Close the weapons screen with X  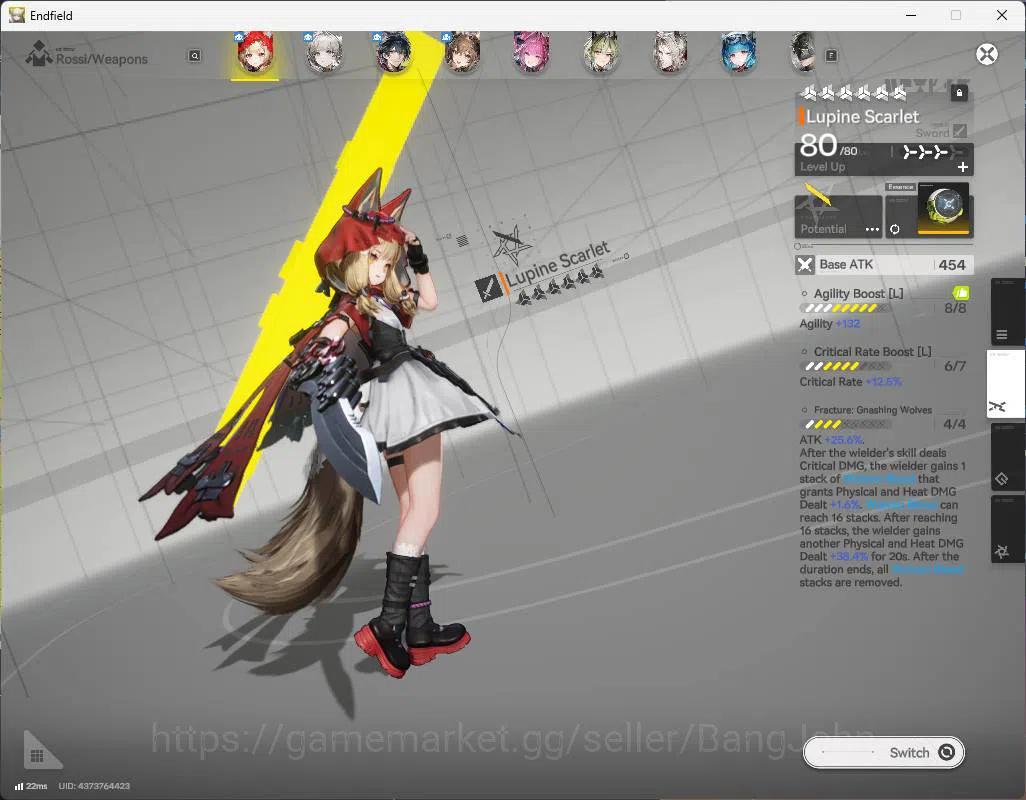coord(987,54)
